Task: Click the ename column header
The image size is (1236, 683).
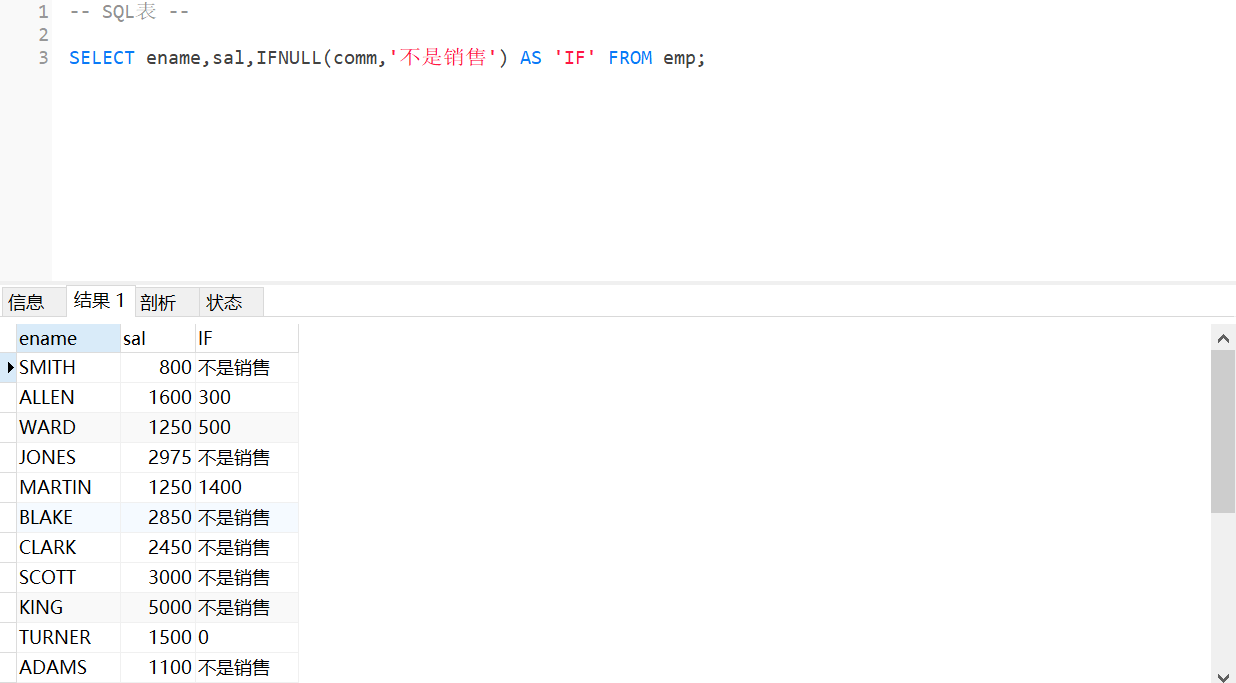Action: [68, 338]
